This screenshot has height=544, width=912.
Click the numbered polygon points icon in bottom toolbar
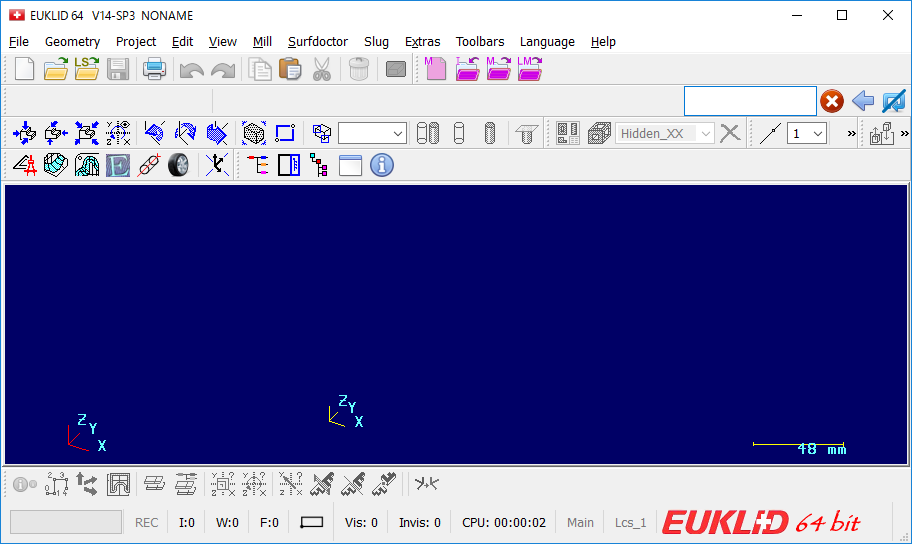(56, 484)
